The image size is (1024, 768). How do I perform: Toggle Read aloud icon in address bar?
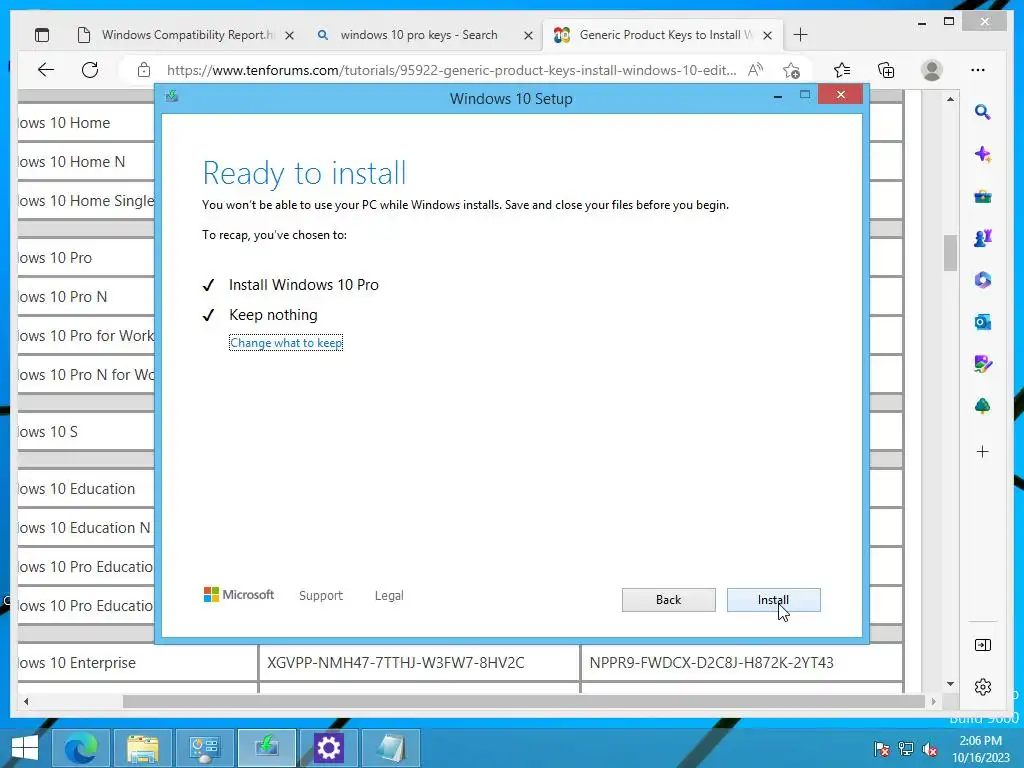point(756,70)
